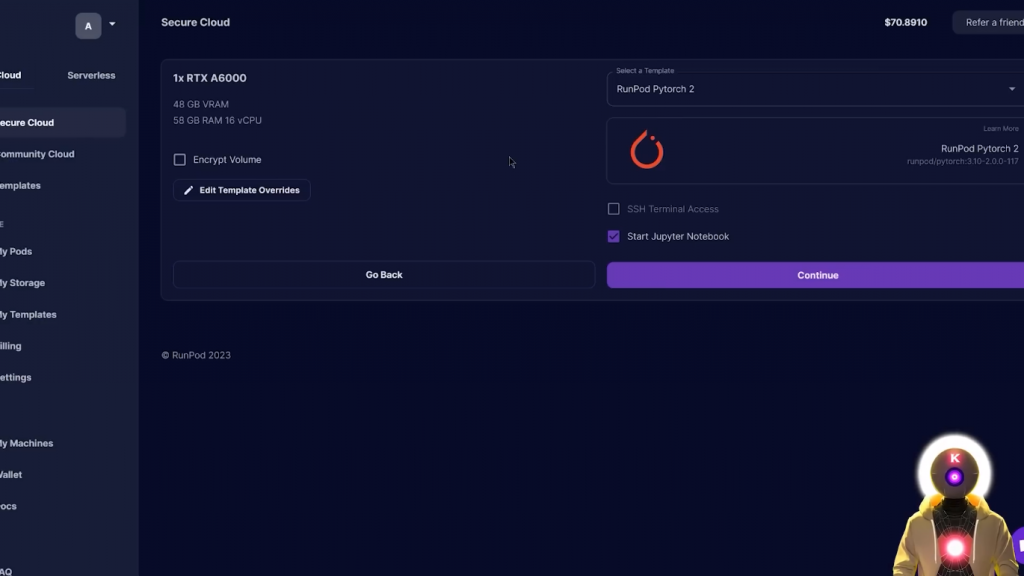The image size is (1024, 576).
Task: Click the $70.8910 account balance
Action: pos(905,22)
